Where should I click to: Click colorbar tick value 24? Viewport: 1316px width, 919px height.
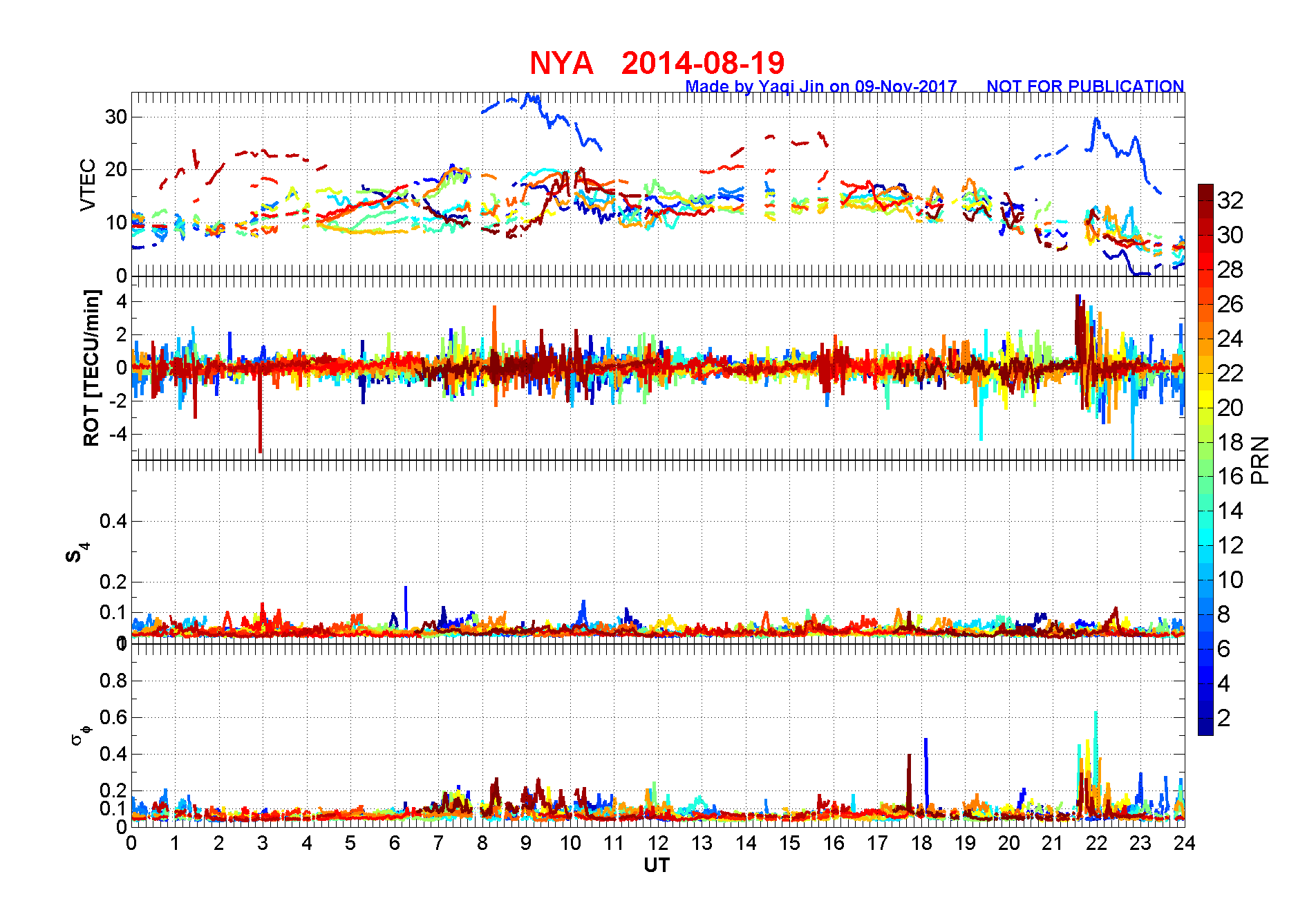coord(1230,339)
